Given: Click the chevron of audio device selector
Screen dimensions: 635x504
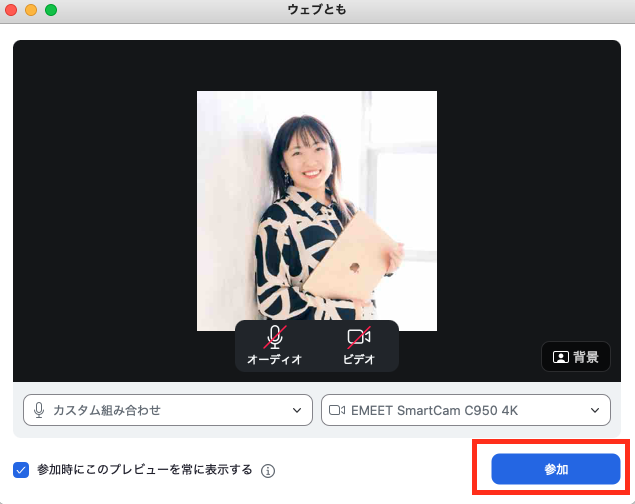Looking at the screenshot, I should pos(297,410).
